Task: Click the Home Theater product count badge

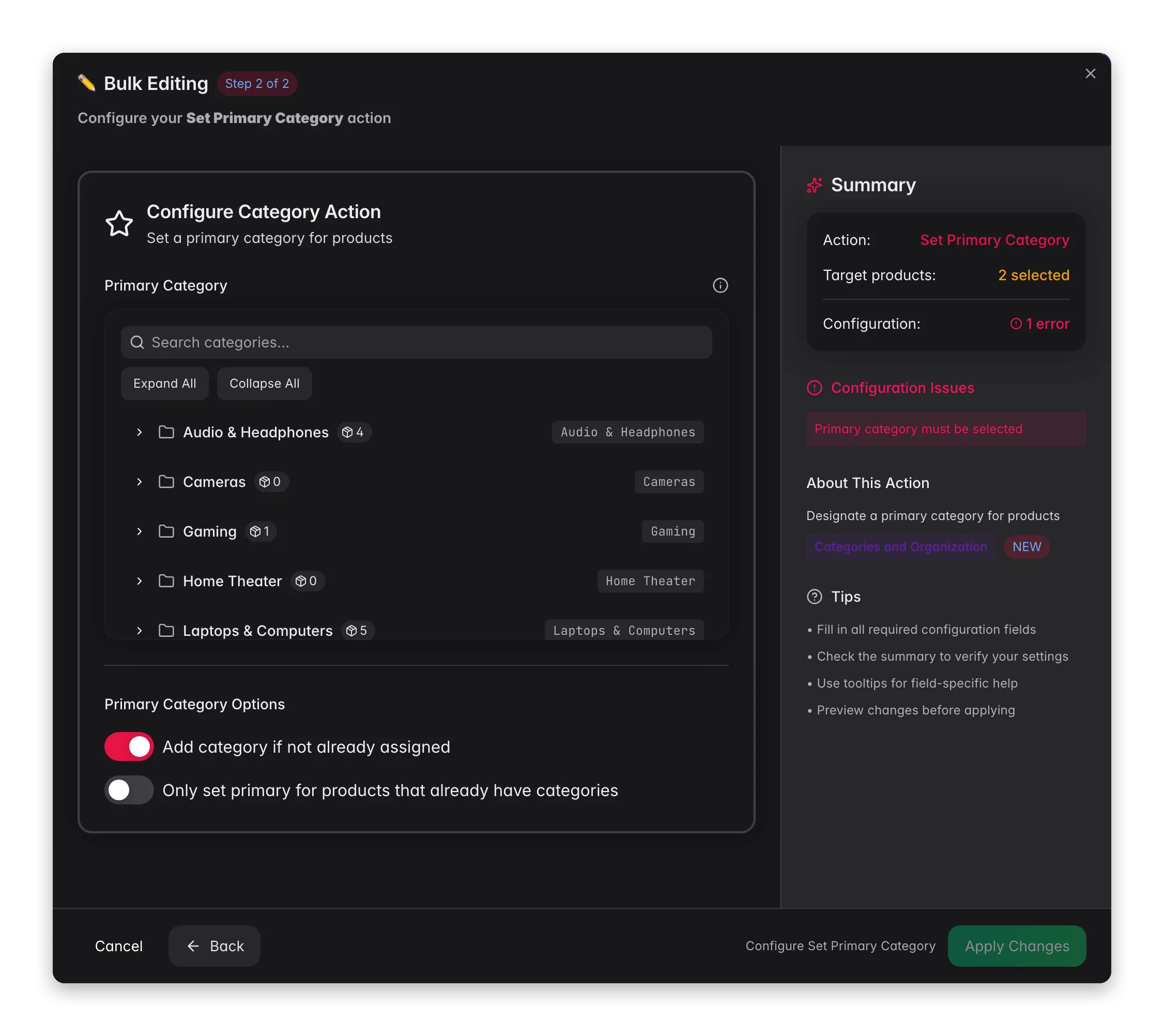Action: (308, 581)
